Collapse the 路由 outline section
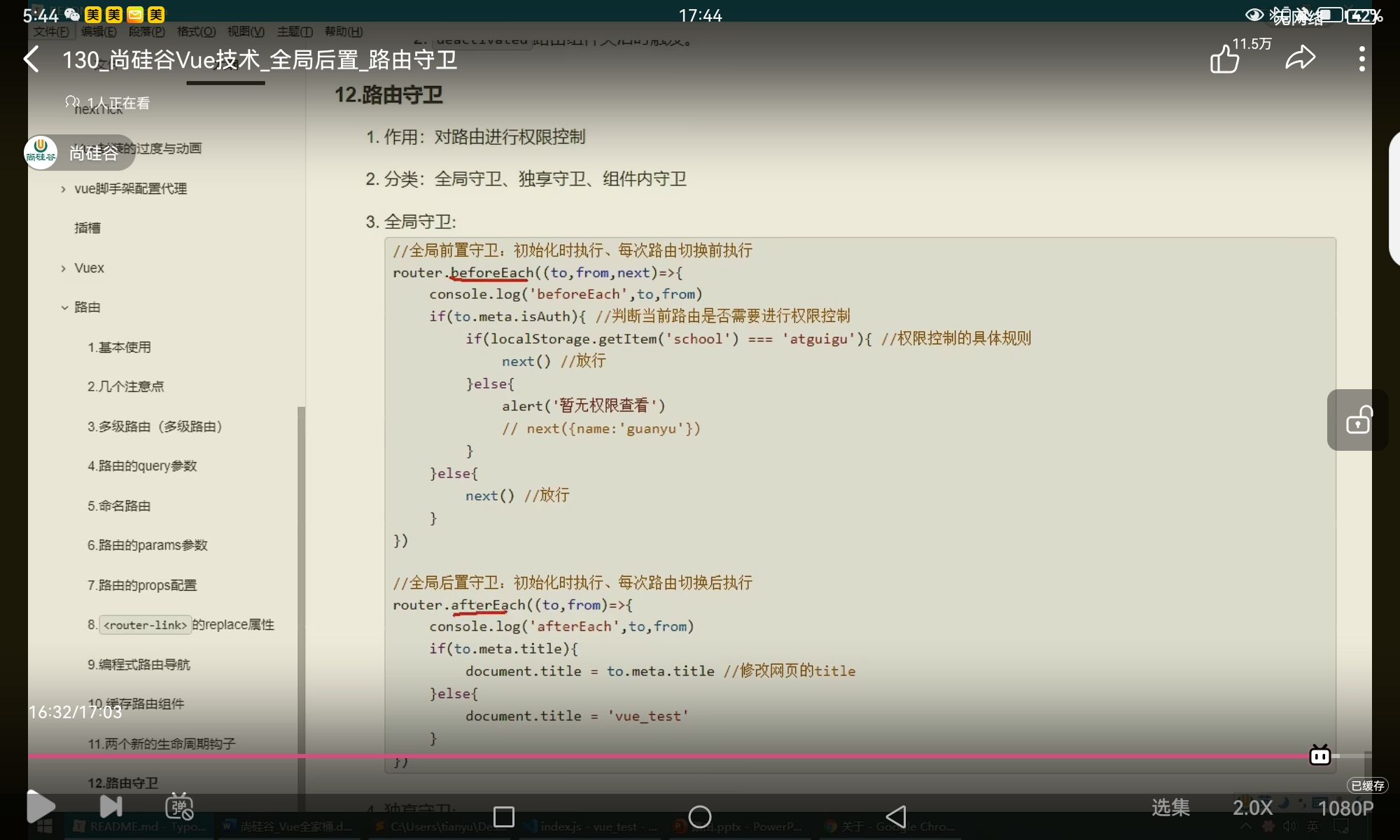This screenshot has width=1400, height=840. tap(64, 307)
